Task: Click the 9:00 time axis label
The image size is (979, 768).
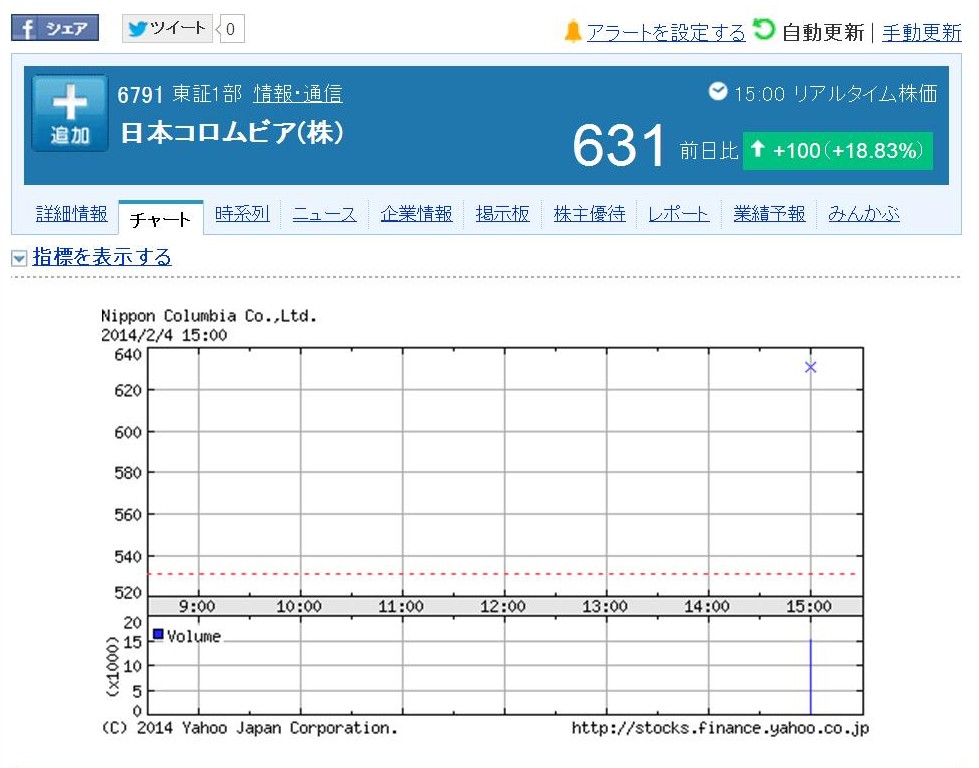Action: pyautogui.click(x=197, y=606)
